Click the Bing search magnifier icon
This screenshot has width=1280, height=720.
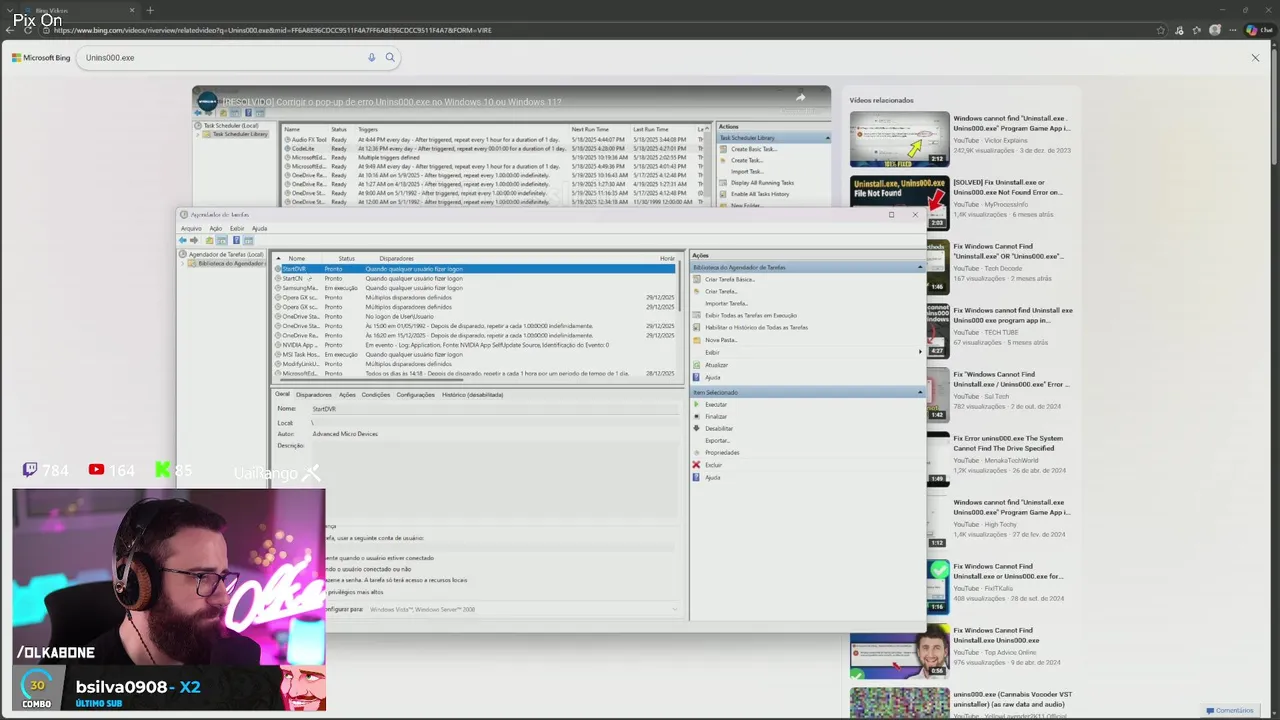click(390, 57)
